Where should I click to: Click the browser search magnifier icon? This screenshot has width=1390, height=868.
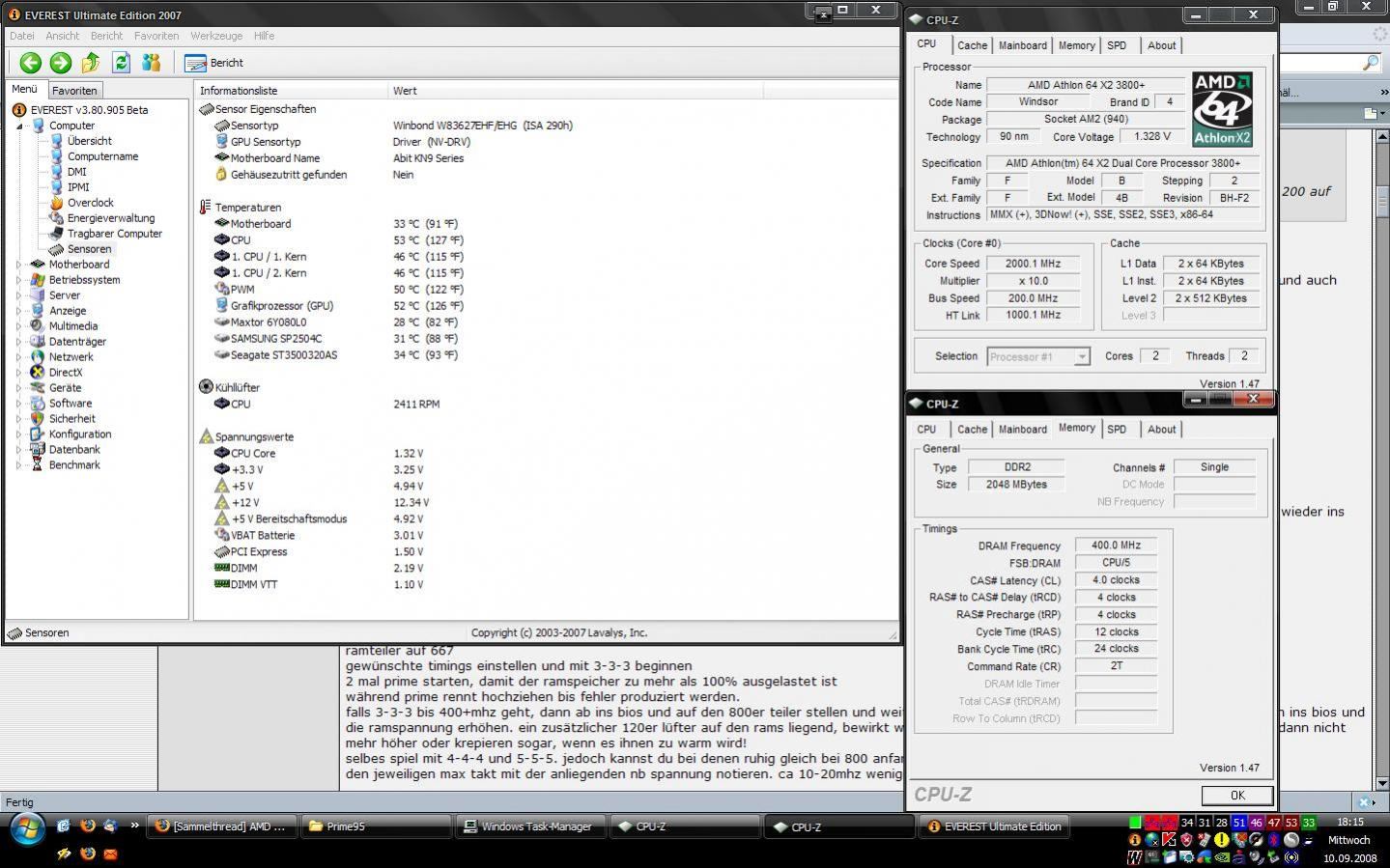point(1371,64)
